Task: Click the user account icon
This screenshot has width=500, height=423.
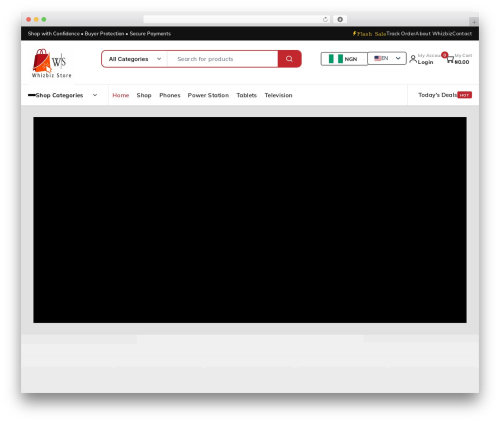Action: pyautogui.click(x=413, y=59)
